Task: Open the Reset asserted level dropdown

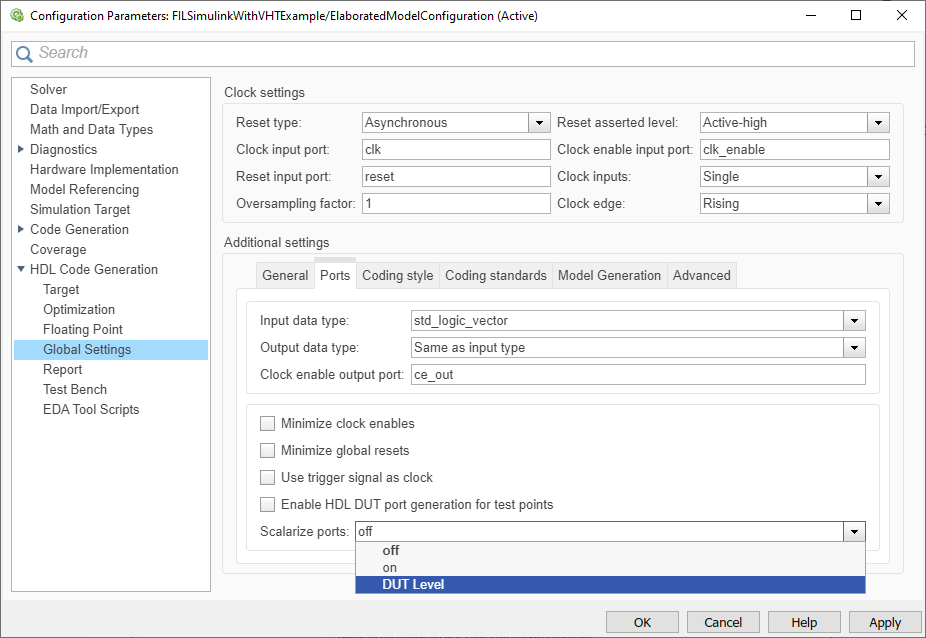Action: [x=878, y=123]
